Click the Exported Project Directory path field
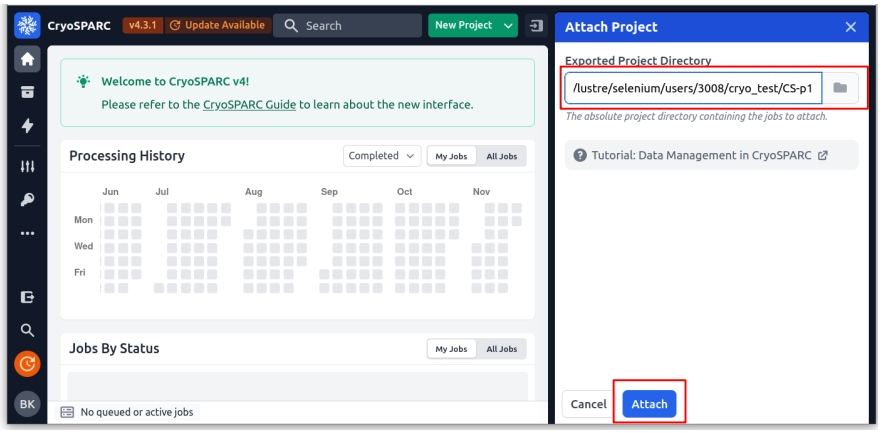882x433 pixels. pos(693,88)
